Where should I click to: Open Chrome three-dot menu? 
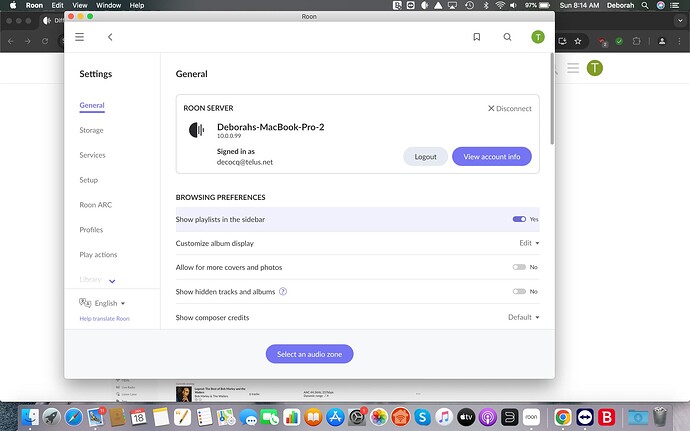click(x=679, y=41)
